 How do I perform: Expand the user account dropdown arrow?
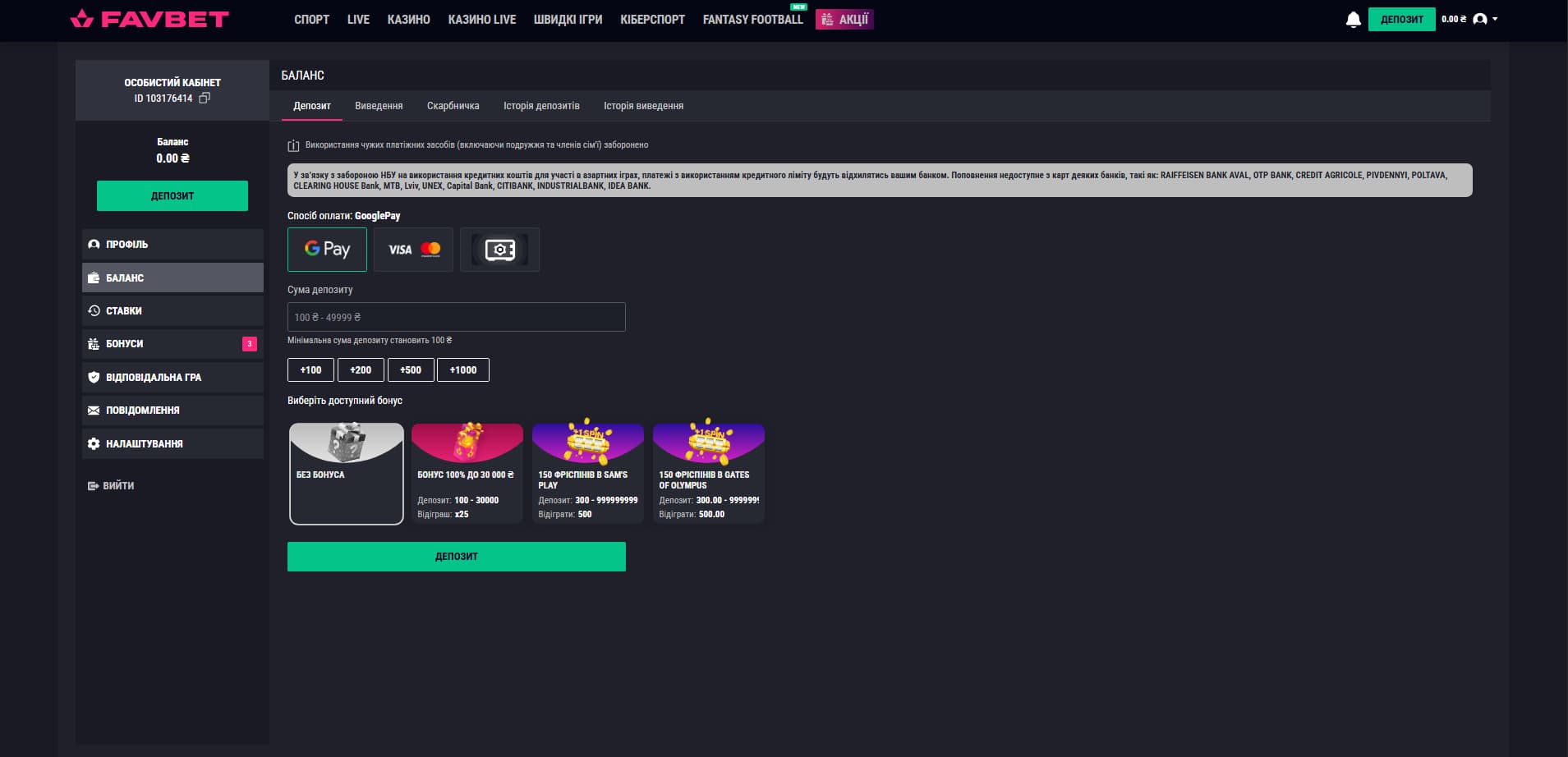coord(1495,19)
